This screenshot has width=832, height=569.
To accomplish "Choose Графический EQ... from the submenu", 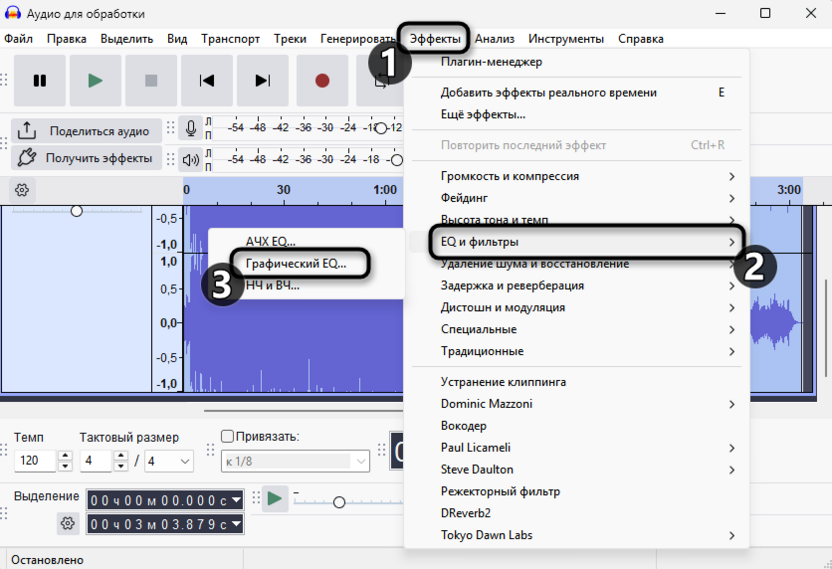I will 295,264.
